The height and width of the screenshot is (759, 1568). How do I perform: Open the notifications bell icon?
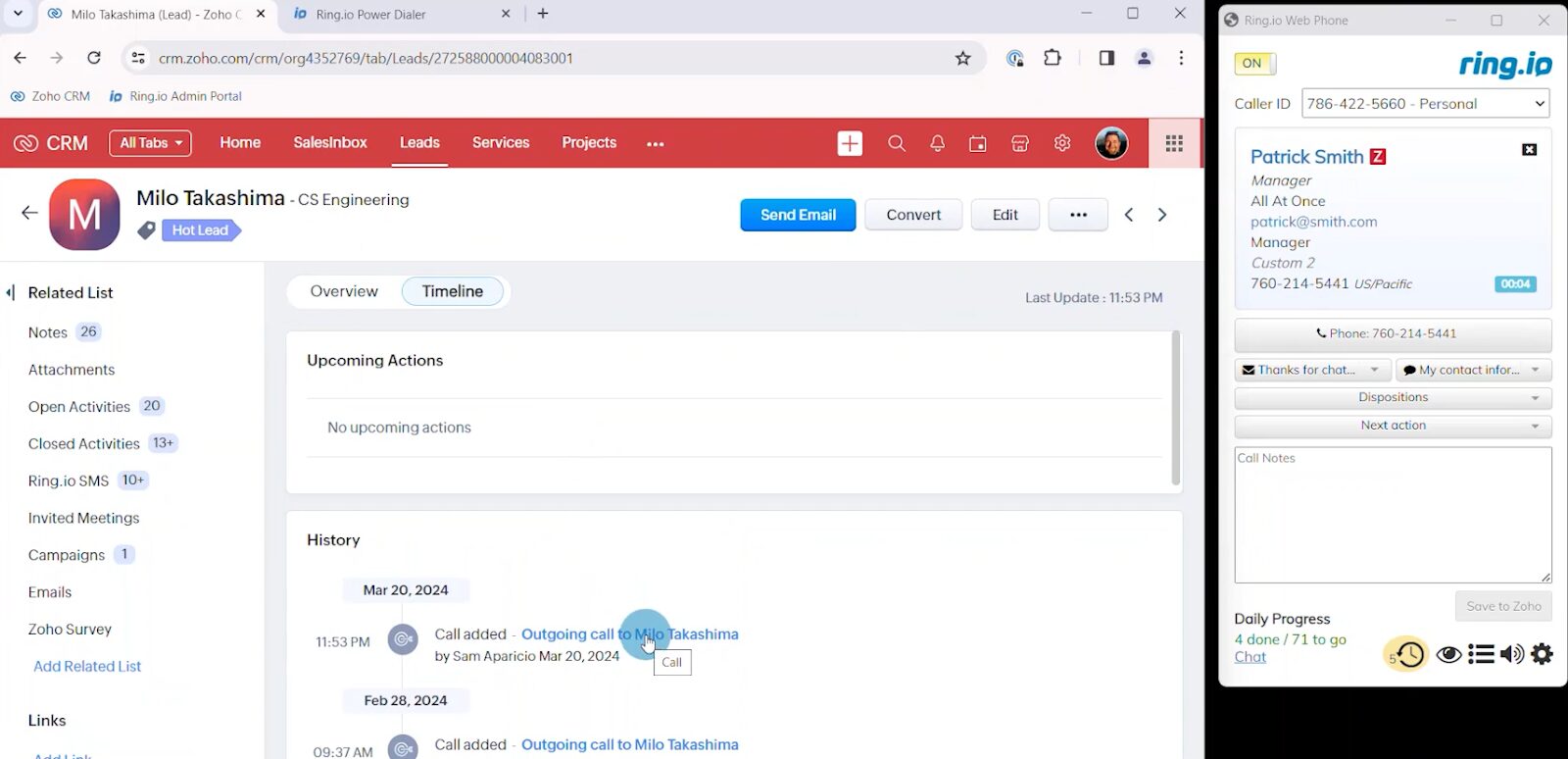(937, 143)
